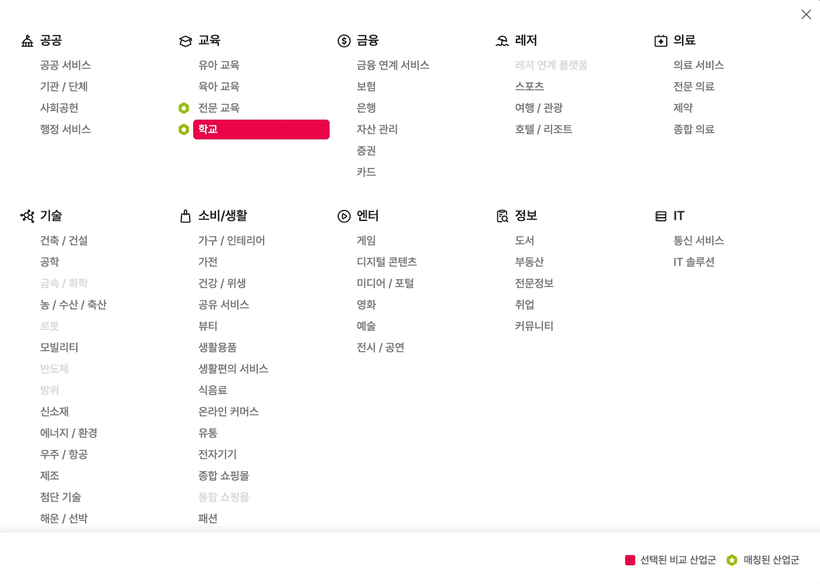The width and height of the screenshot is (820, 584).
Task: Click the 정보 information icon
Action: coord(502,216)
